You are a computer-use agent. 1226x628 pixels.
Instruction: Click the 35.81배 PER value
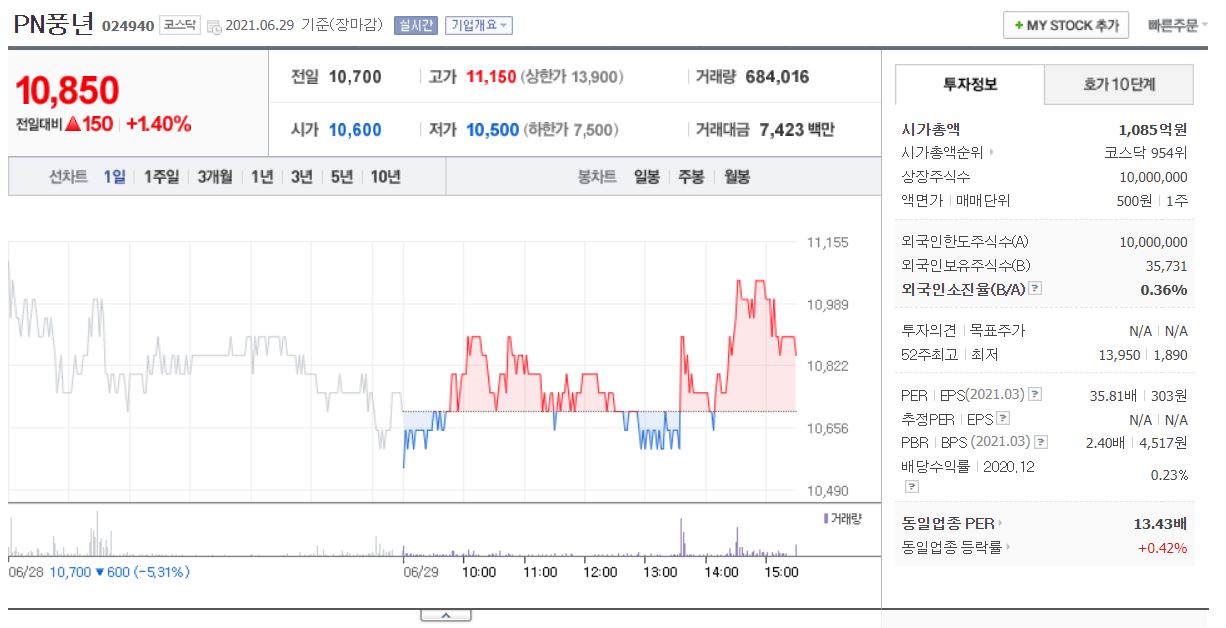coord(1113,394)
